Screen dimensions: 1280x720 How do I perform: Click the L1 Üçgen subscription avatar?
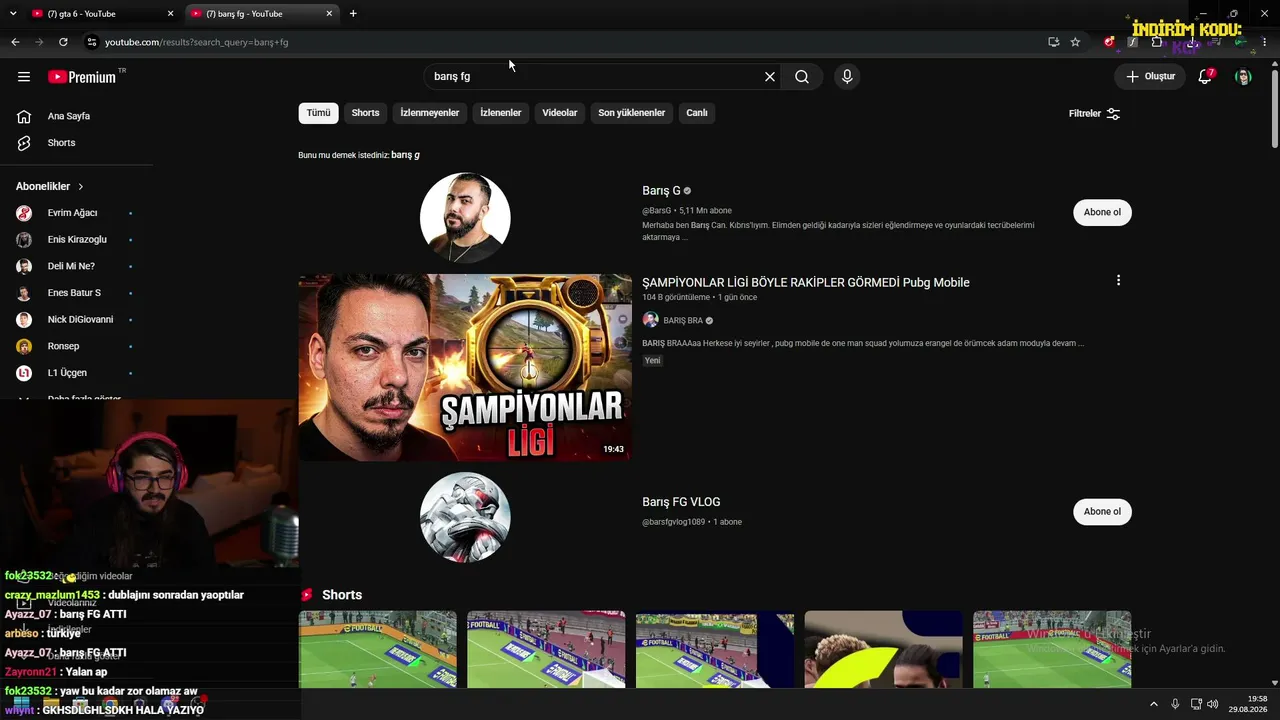[24, 373]
